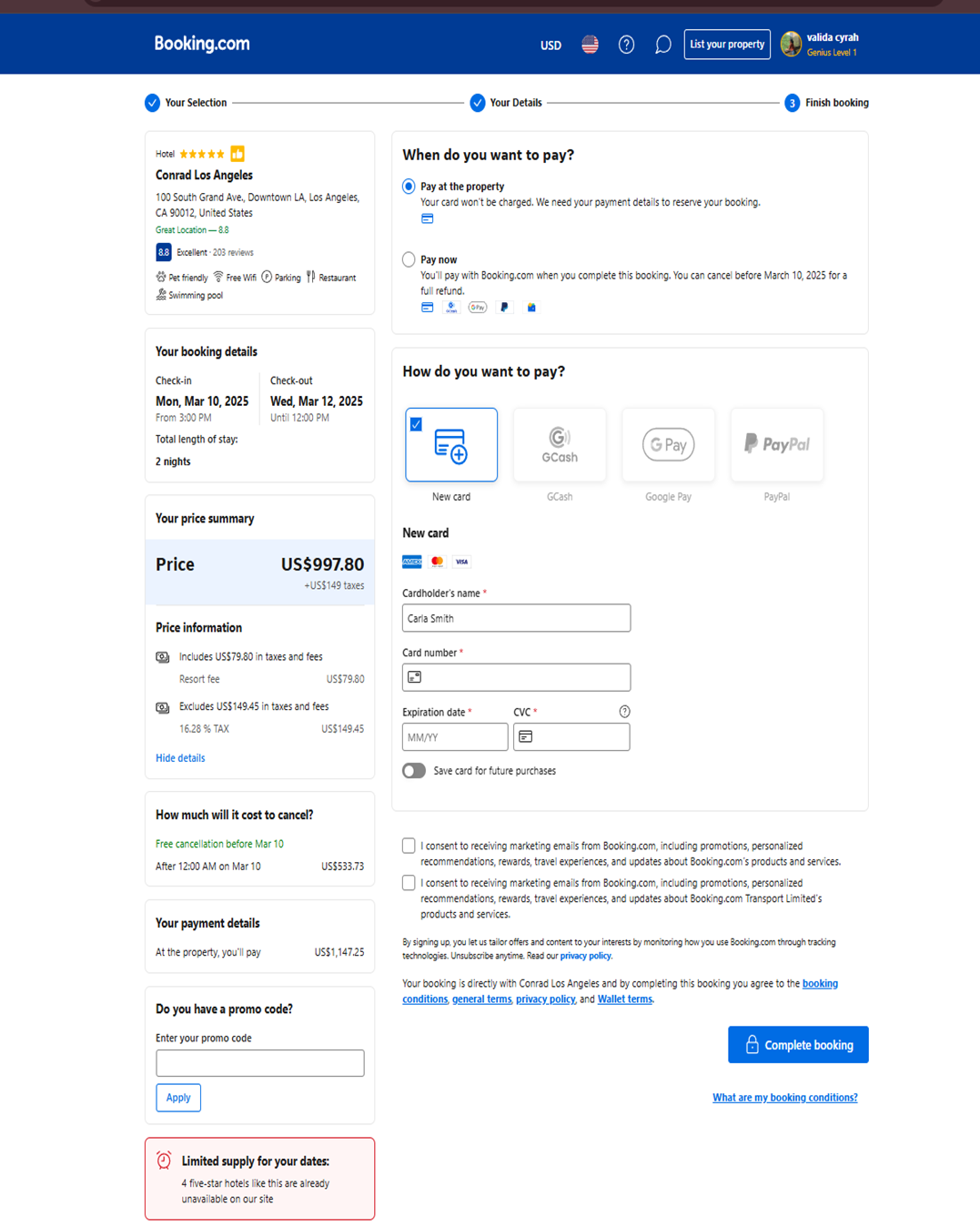Click the Complete booking button
980x1227 pixels.
(x=798, y=1045)
